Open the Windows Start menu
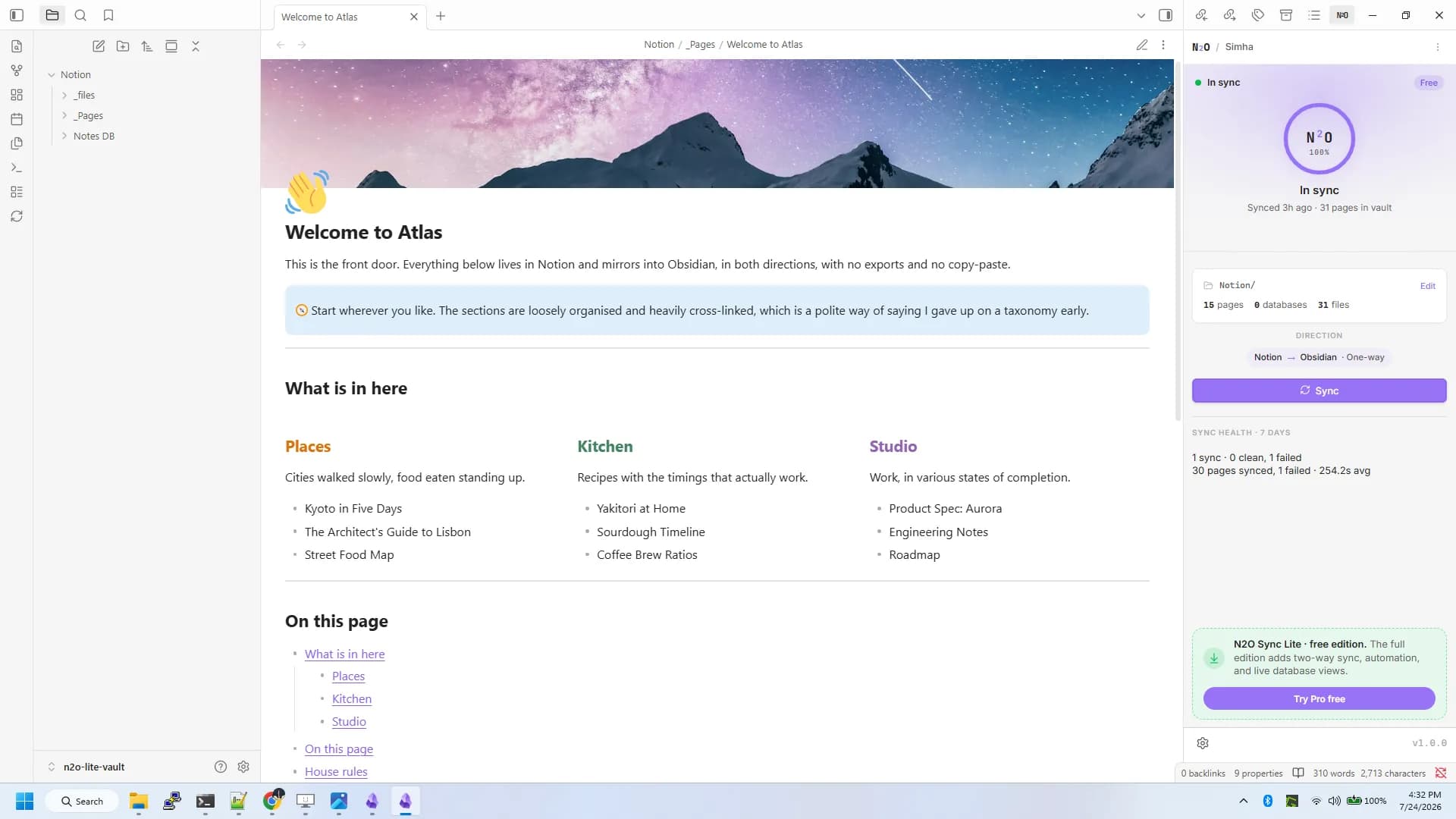The height and width of the screenshot is (819, 1456). pos(24,801)
